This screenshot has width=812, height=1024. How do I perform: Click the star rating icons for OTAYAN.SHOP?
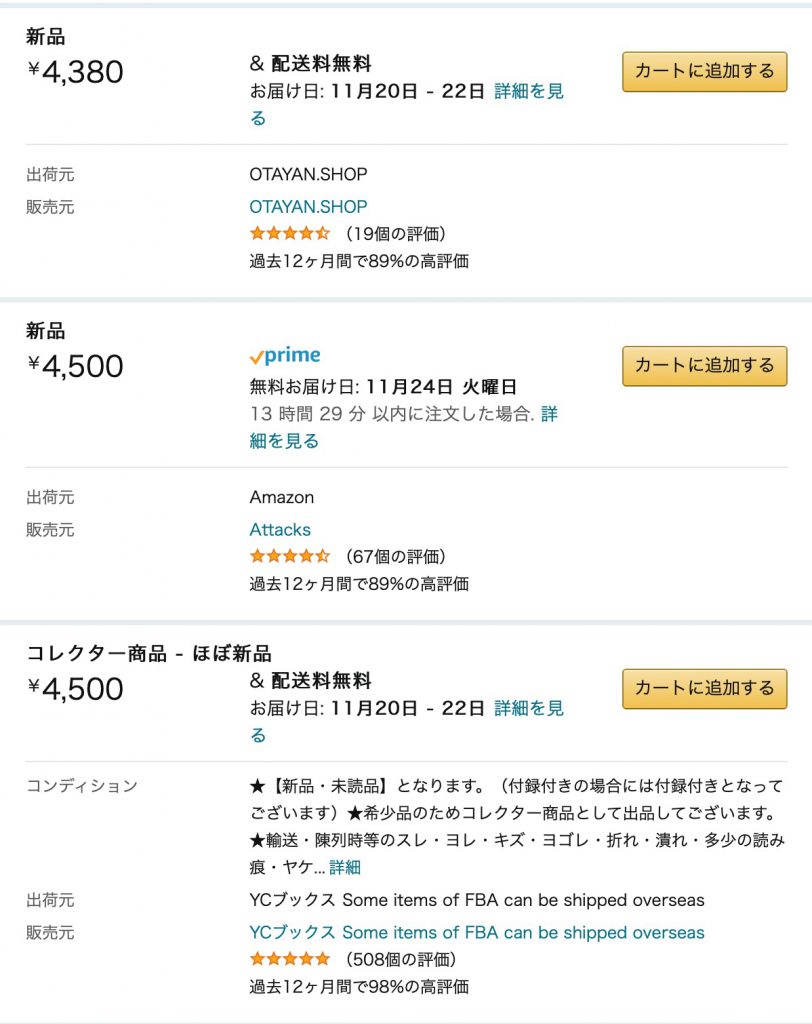pos(289,234)
